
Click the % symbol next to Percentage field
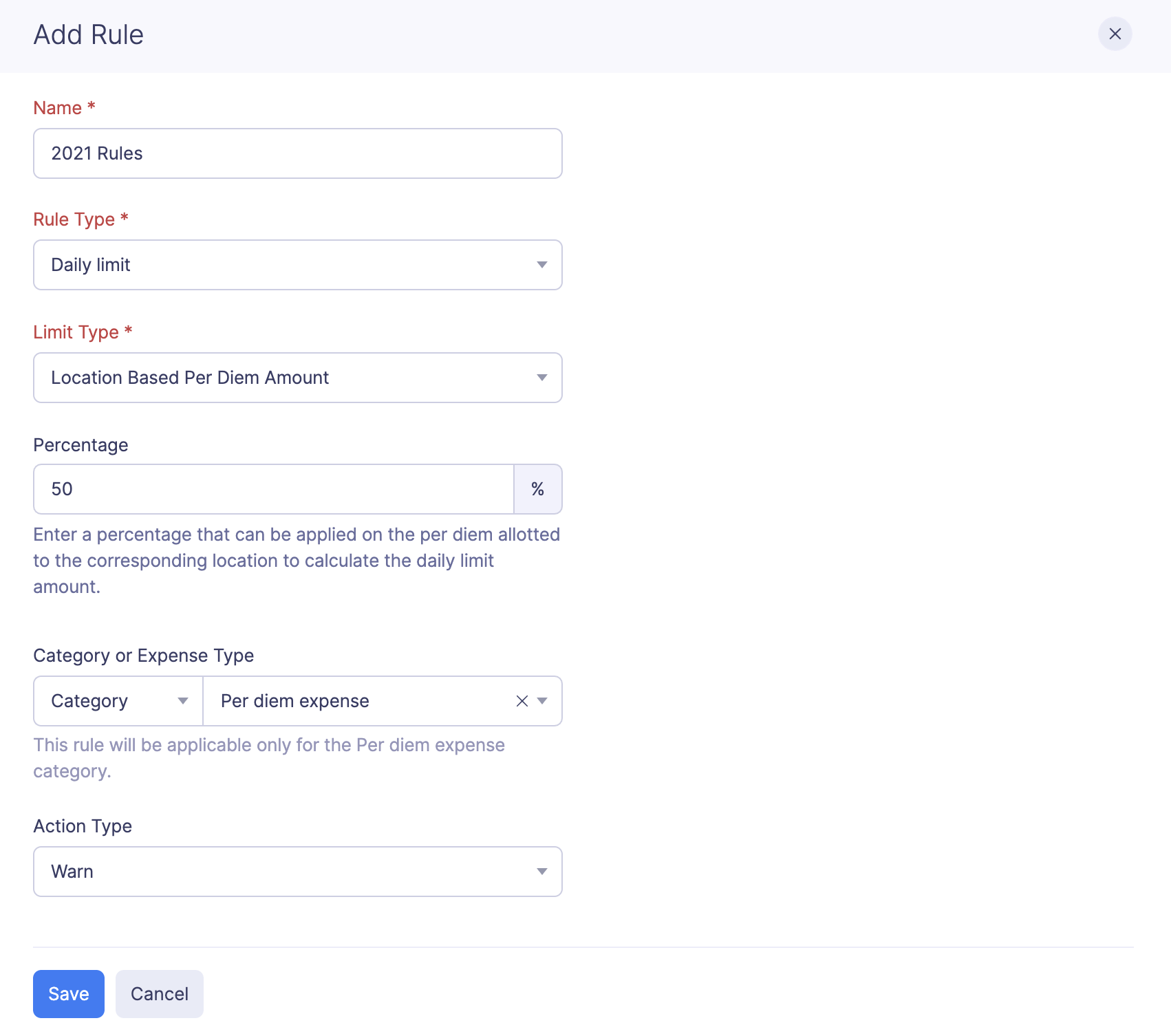click(x=538, y=489)
